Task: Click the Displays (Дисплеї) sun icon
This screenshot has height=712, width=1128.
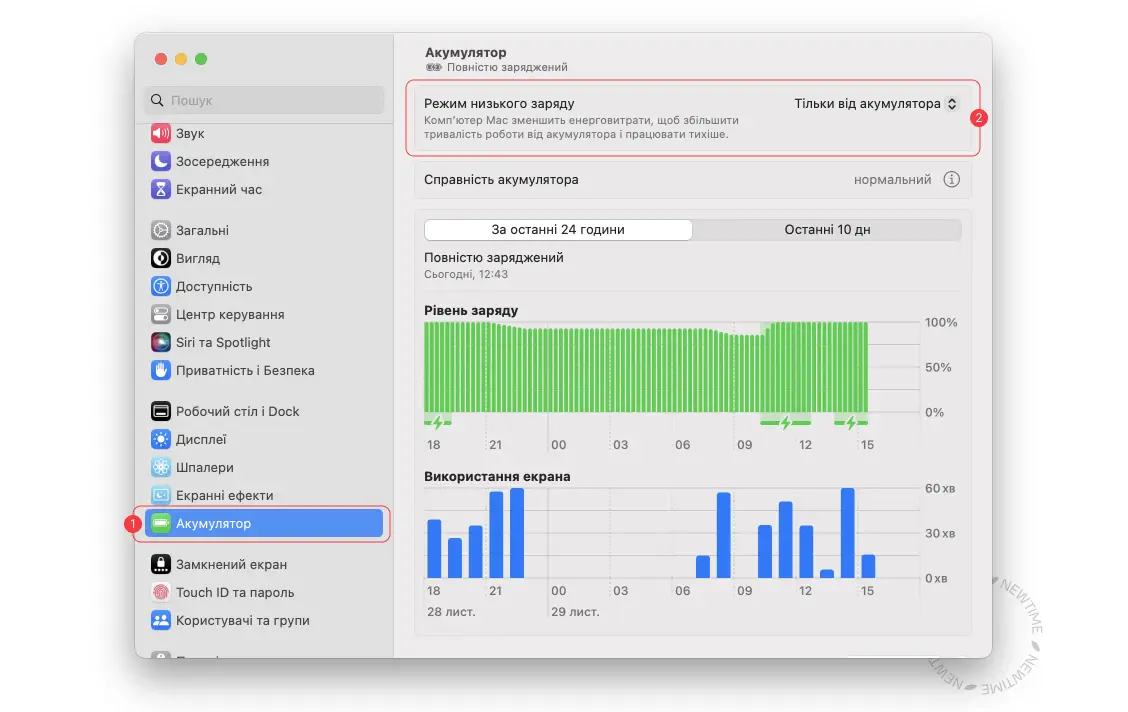Action: pyautogui.click(x=160, y=439)
